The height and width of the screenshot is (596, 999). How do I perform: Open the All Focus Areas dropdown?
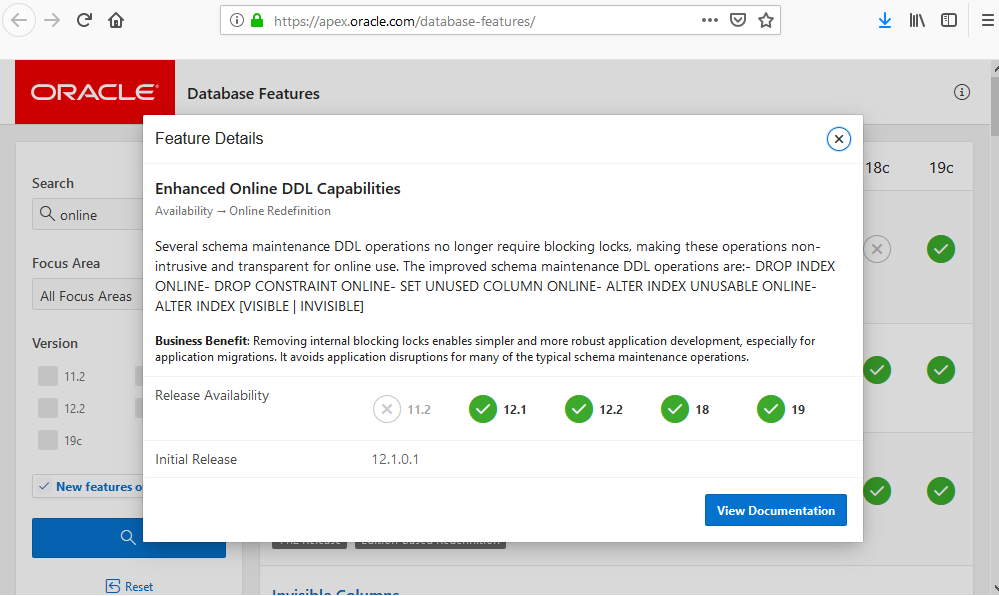(88, 296)
